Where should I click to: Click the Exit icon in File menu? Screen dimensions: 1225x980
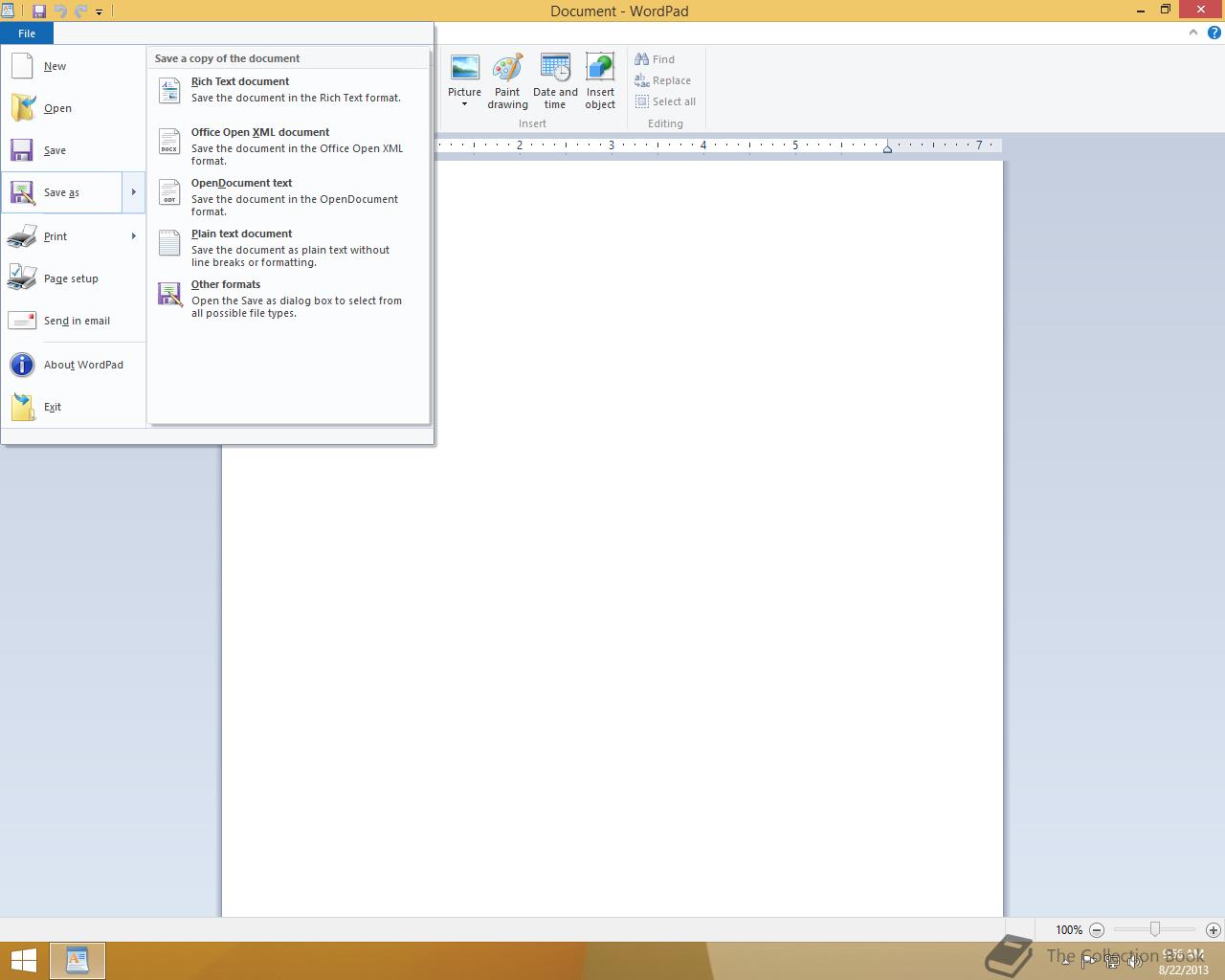tap(22, 407)
